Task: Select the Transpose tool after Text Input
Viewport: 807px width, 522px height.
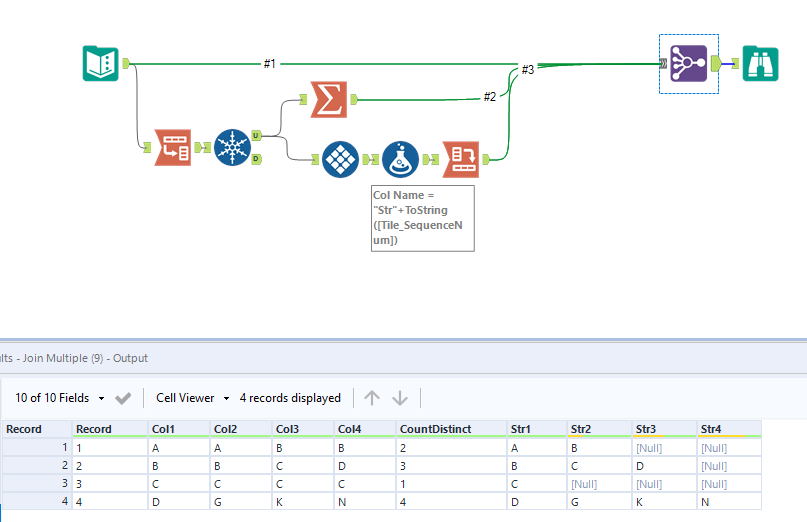Action: click(173, 148)
